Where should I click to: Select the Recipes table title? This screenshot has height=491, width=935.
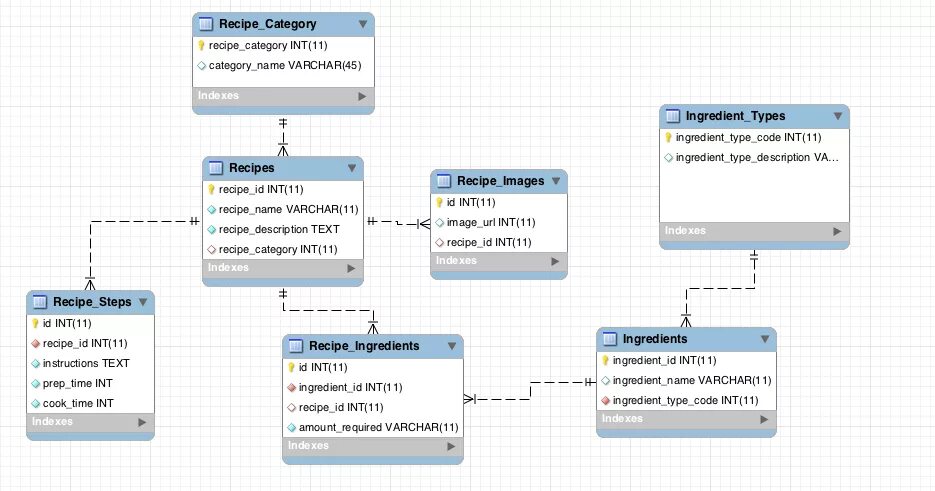coord(252,168)
